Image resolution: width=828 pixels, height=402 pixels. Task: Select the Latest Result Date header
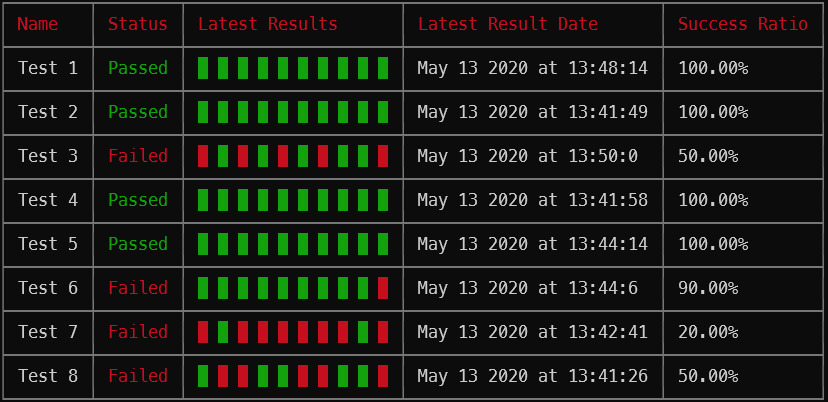click(508, 24)
